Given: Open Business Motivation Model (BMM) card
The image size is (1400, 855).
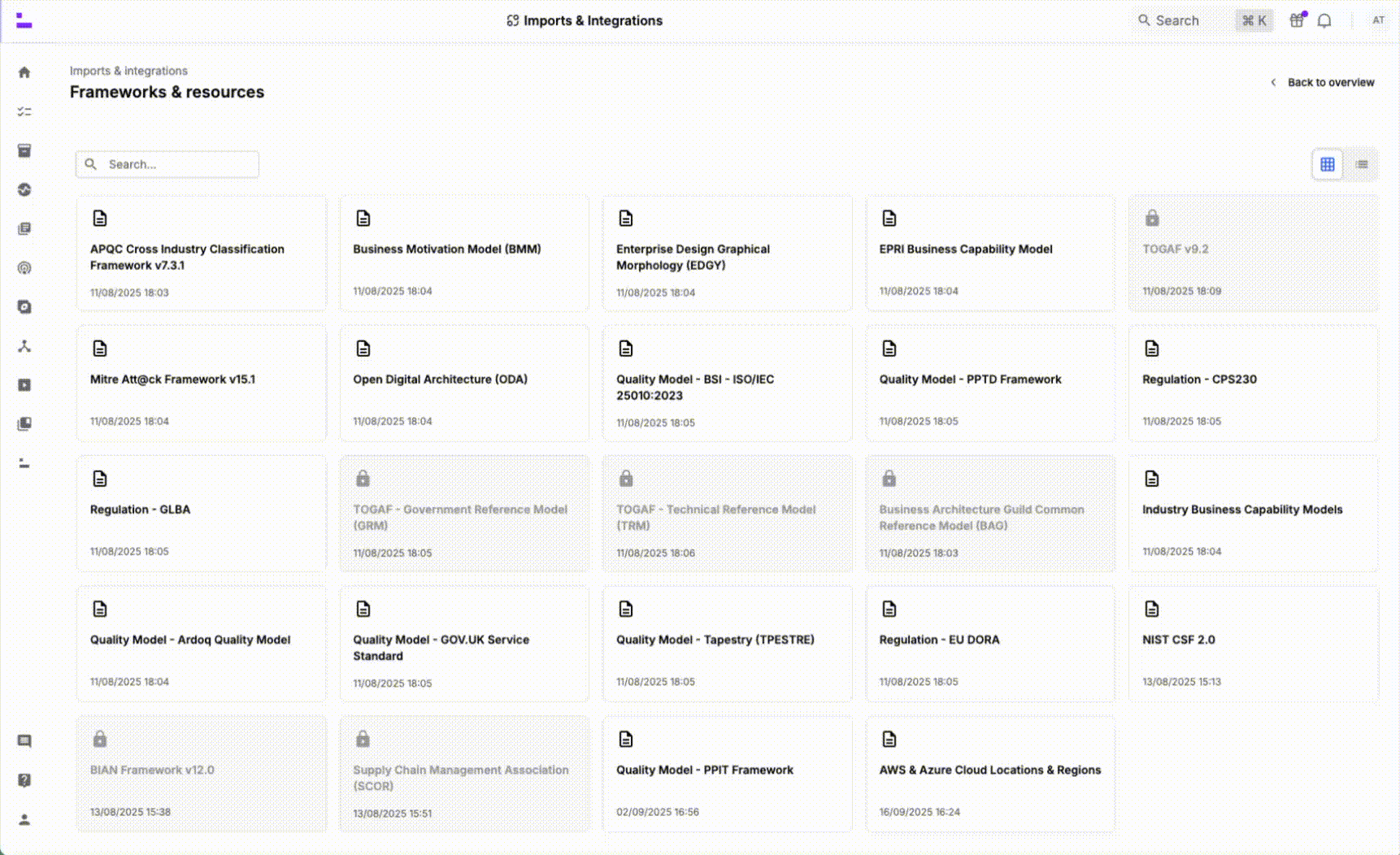Looking at the screenshot, I should (463, 253).
